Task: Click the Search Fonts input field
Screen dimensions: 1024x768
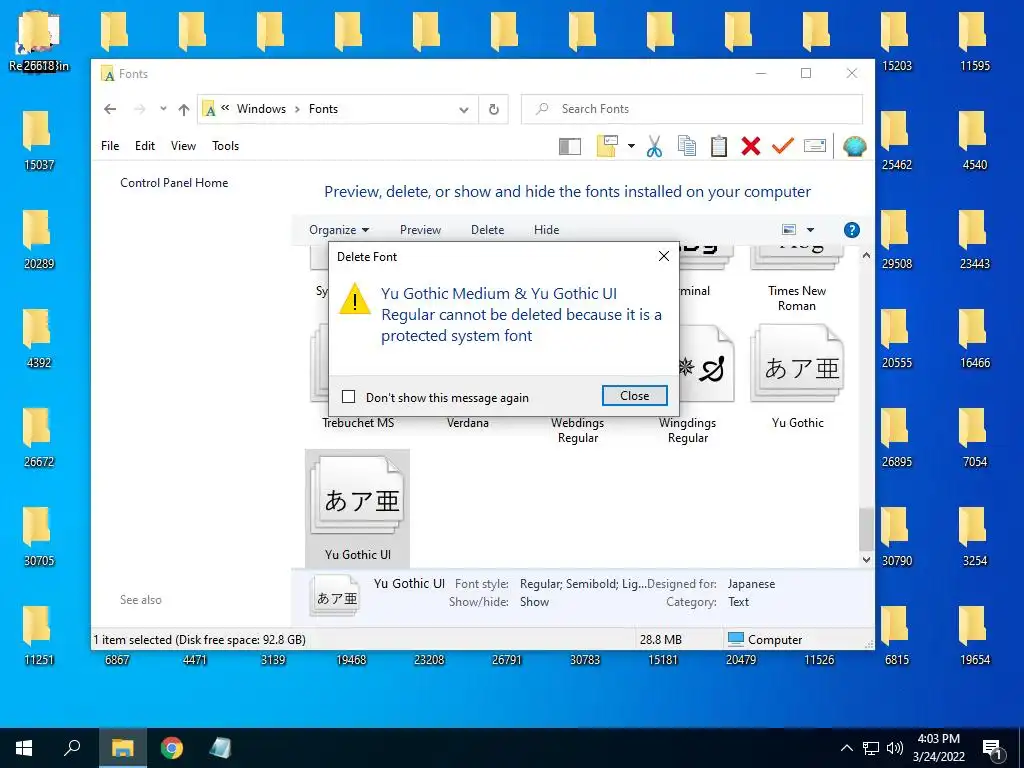Action: point(692,109)
